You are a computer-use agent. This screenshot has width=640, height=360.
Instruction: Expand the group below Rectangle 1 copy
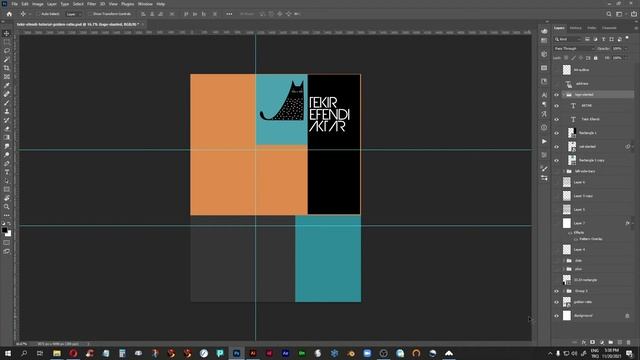(x=564, y=171)
